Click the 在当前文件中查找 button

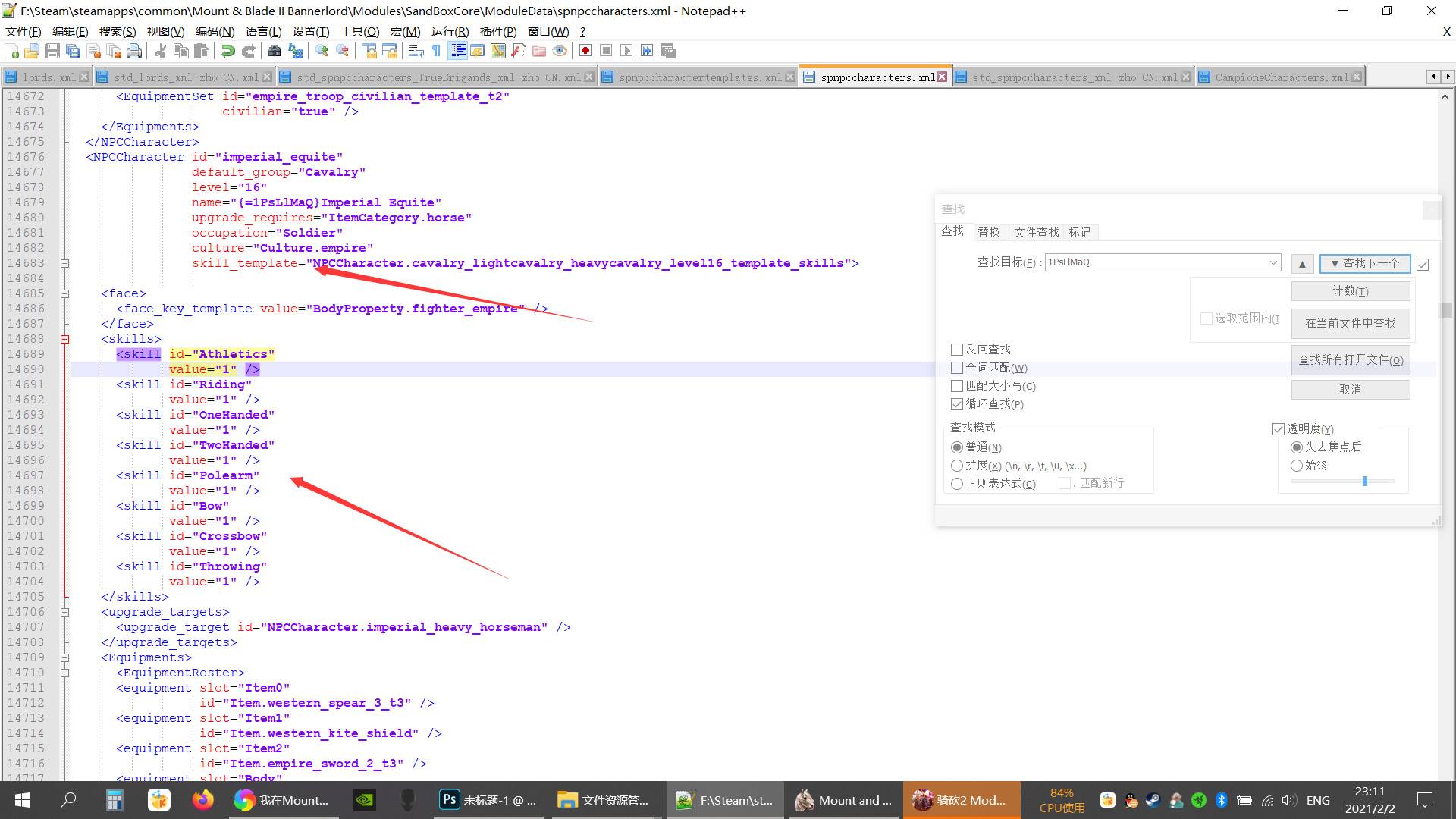(1351, 323)
